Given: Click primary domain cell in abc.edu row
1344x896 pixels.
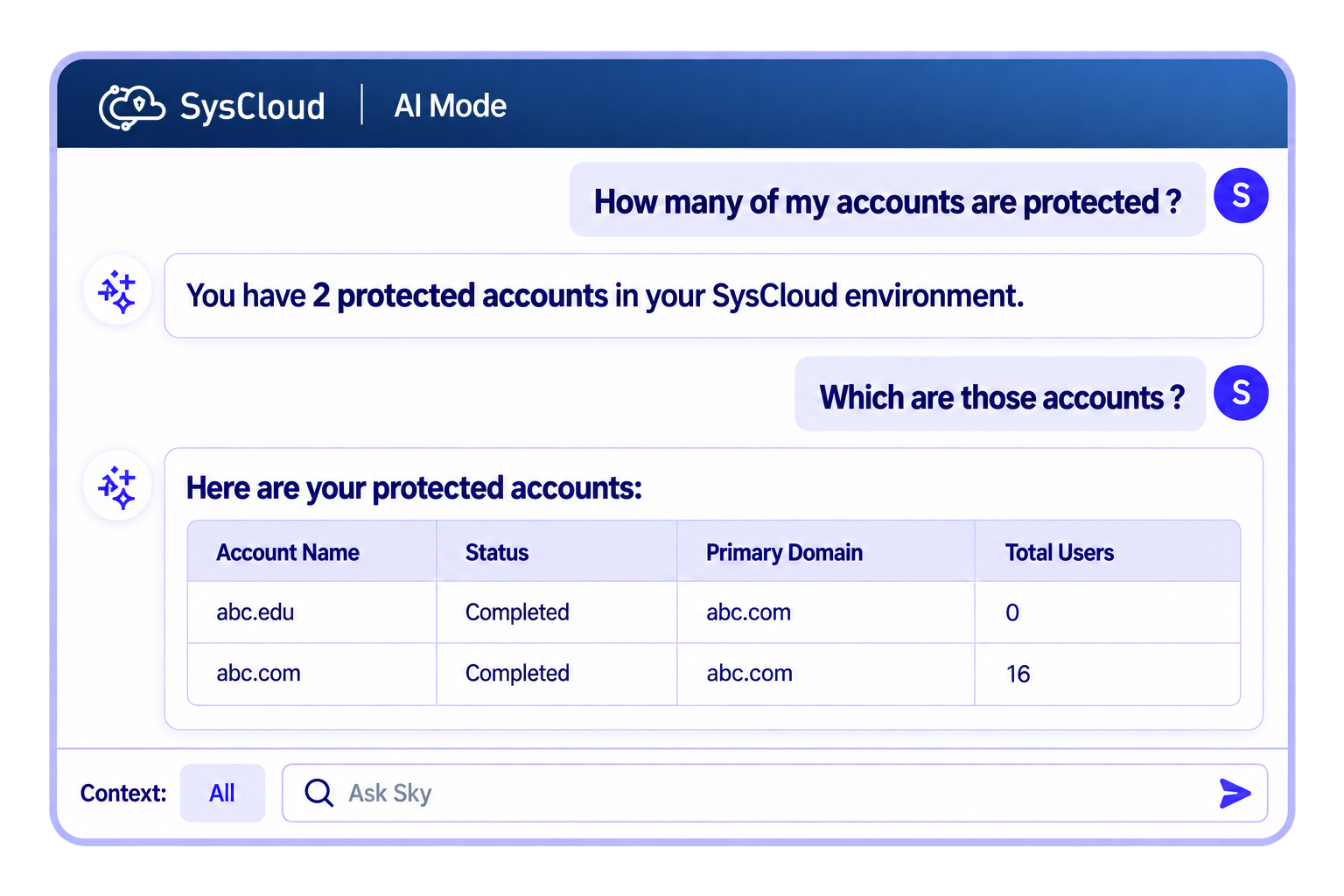Looking at the screenshot, I should (826, 612).
